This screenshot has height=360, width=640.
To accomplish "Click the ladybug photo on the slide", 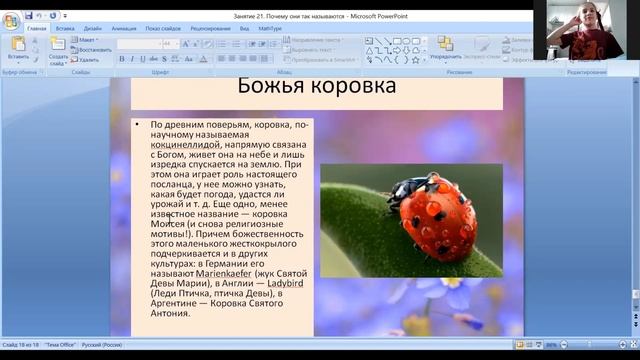I will 411,220.
